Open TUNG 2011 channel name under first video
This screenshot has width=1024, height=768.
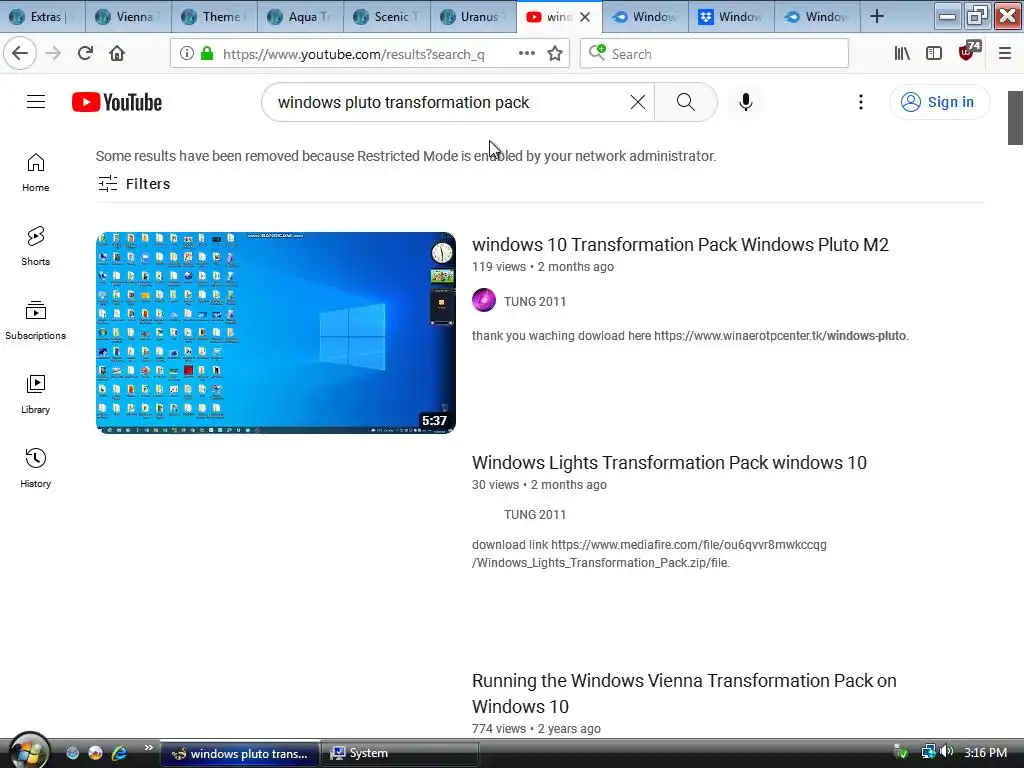tap(535, 302)
